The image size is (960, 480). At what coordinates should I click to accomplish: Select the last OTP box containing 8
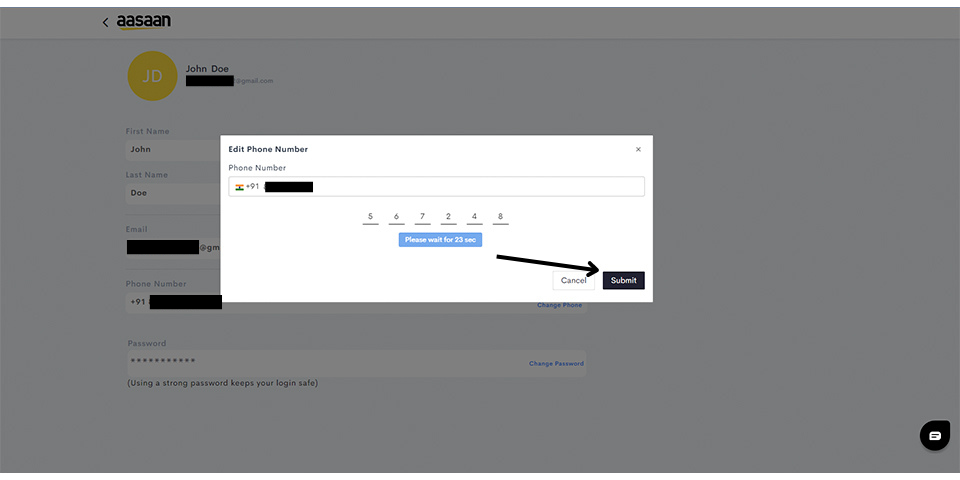(500, 217)
